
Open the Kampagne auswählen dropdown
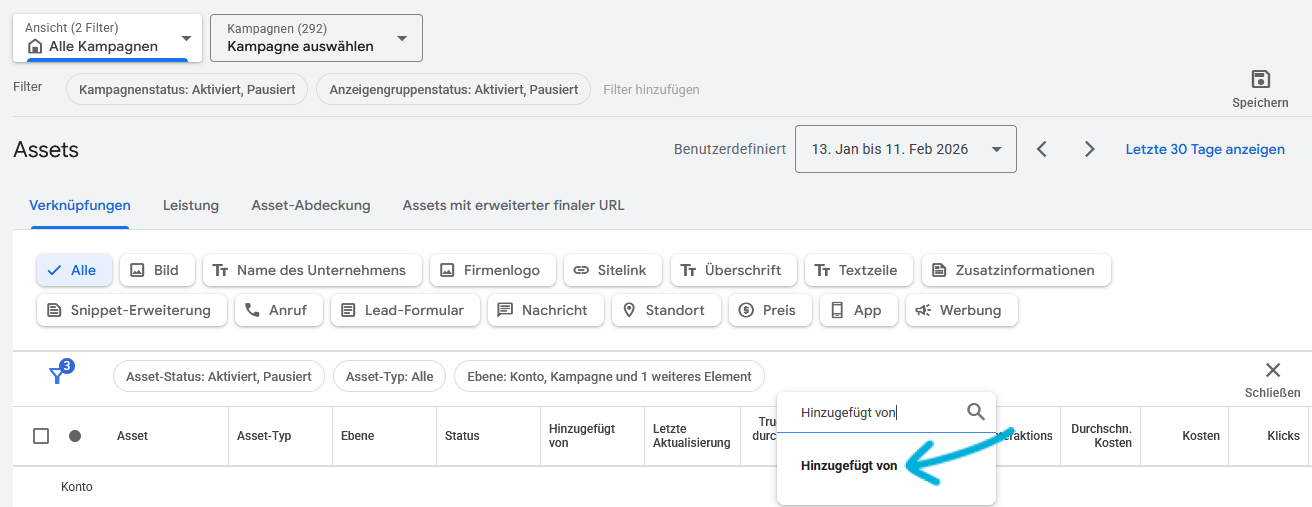pyautogui.click(x=316, y=38)
